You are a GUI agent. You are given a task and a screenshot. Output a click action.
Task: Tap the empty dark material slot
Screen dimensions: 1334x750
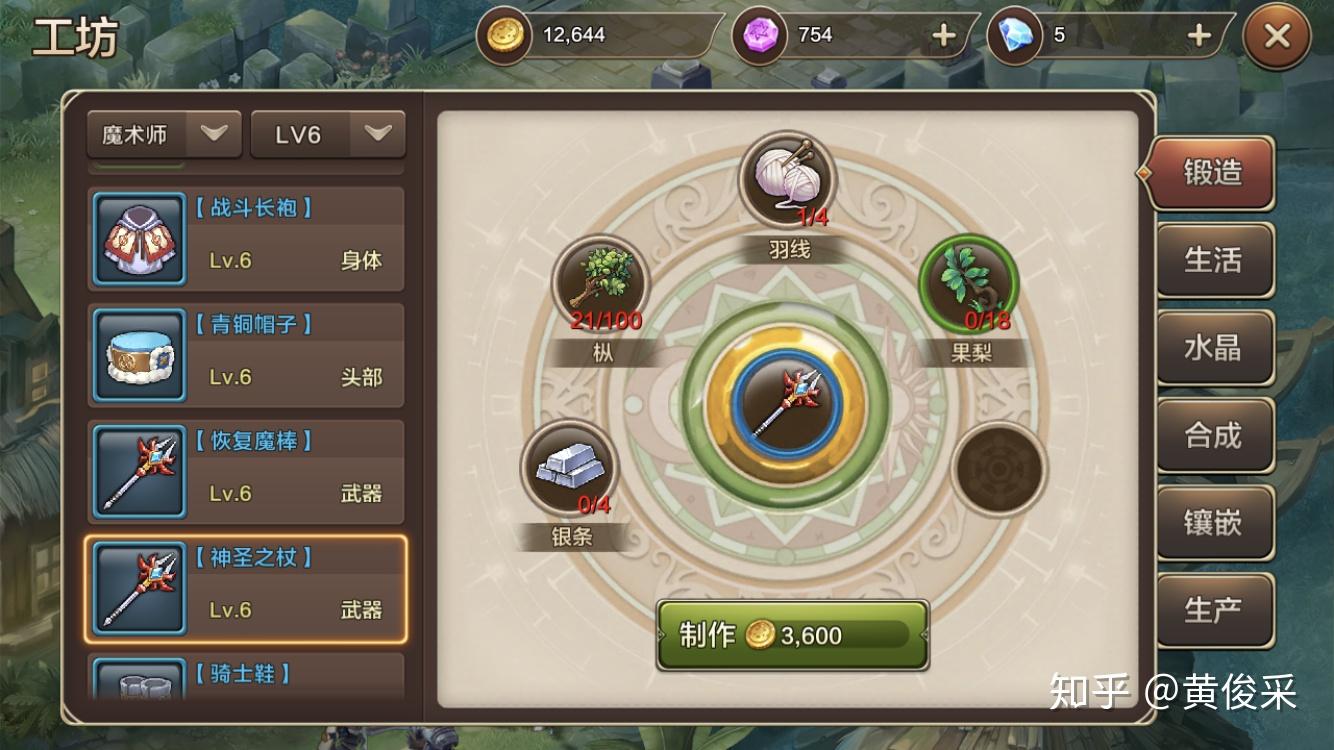(999, 469)
